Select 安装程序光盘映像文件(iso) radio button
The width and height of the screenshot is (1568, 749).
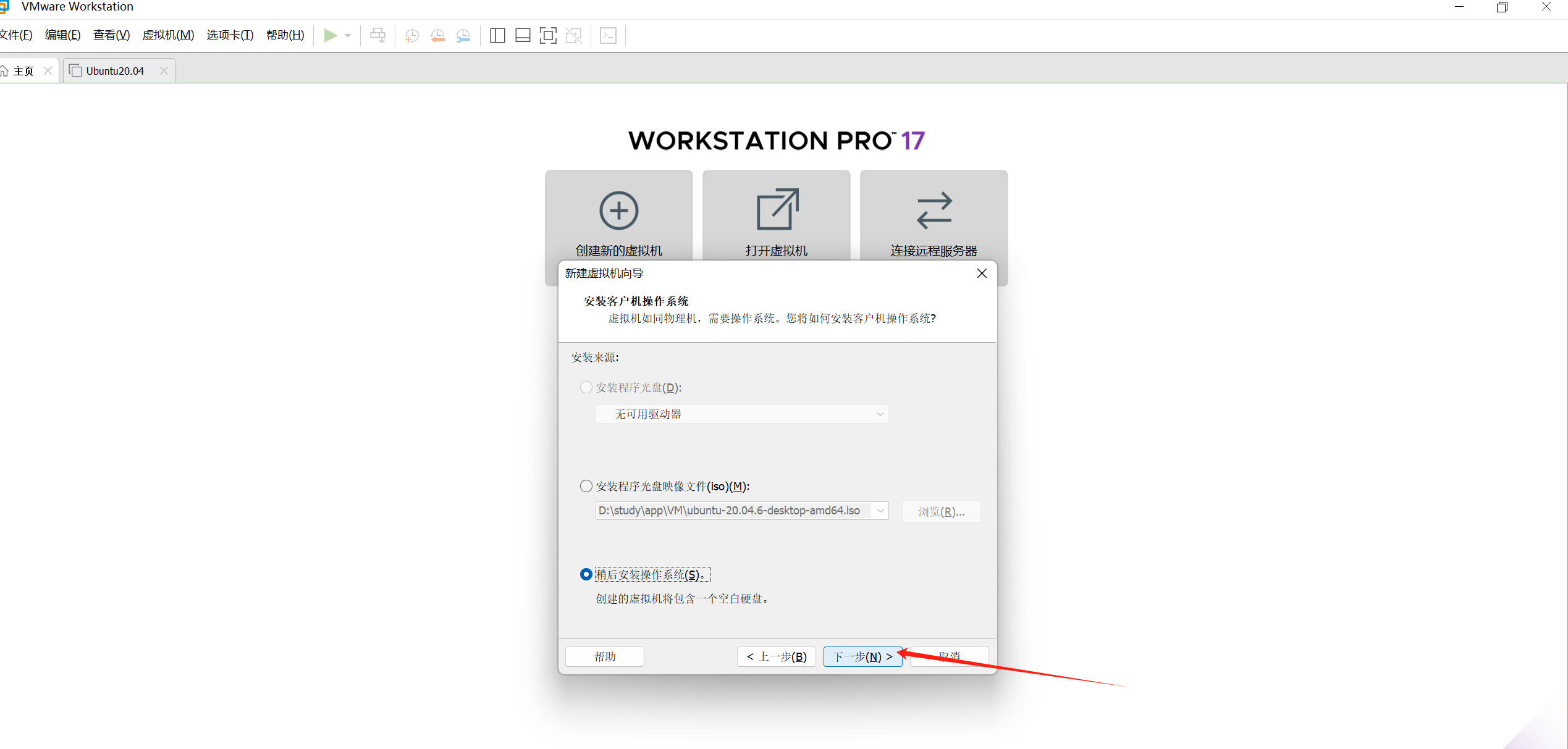pyautogui.click(x=586, y=486)
